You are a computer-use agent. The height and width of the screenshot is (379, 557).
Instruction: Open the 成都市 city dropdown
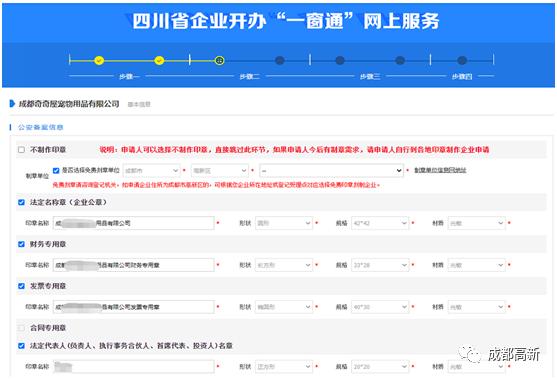(151, 170)
